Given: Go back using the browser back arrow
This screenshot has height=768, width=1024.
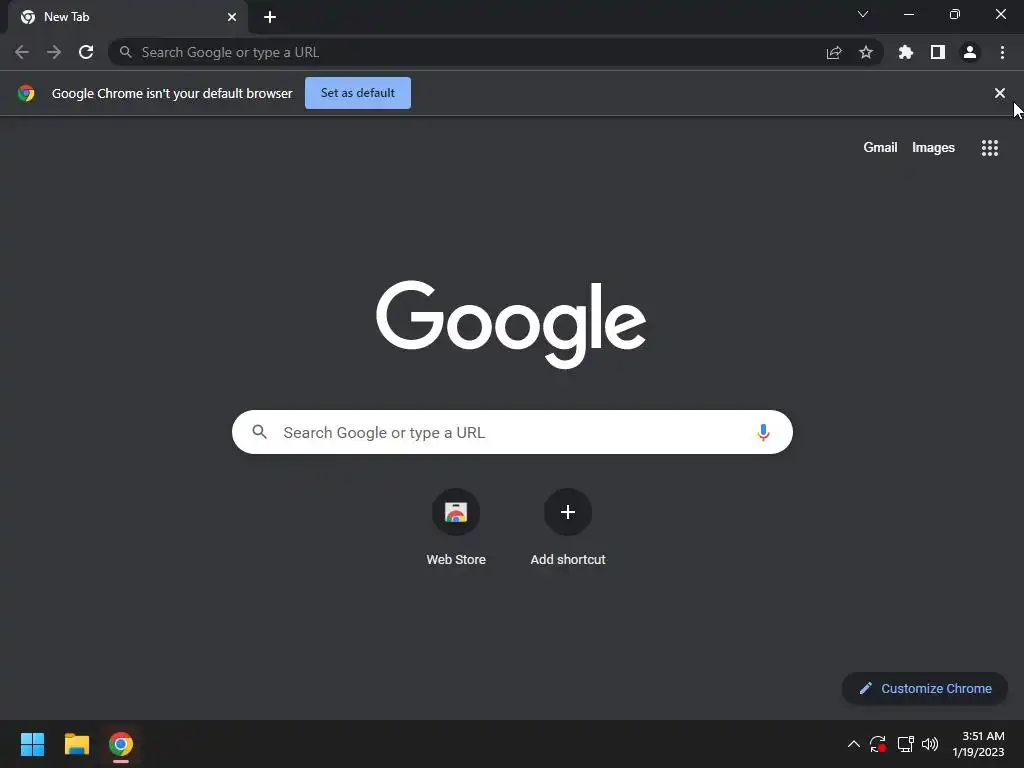Looking at the screenshot, I should point(22,52).
